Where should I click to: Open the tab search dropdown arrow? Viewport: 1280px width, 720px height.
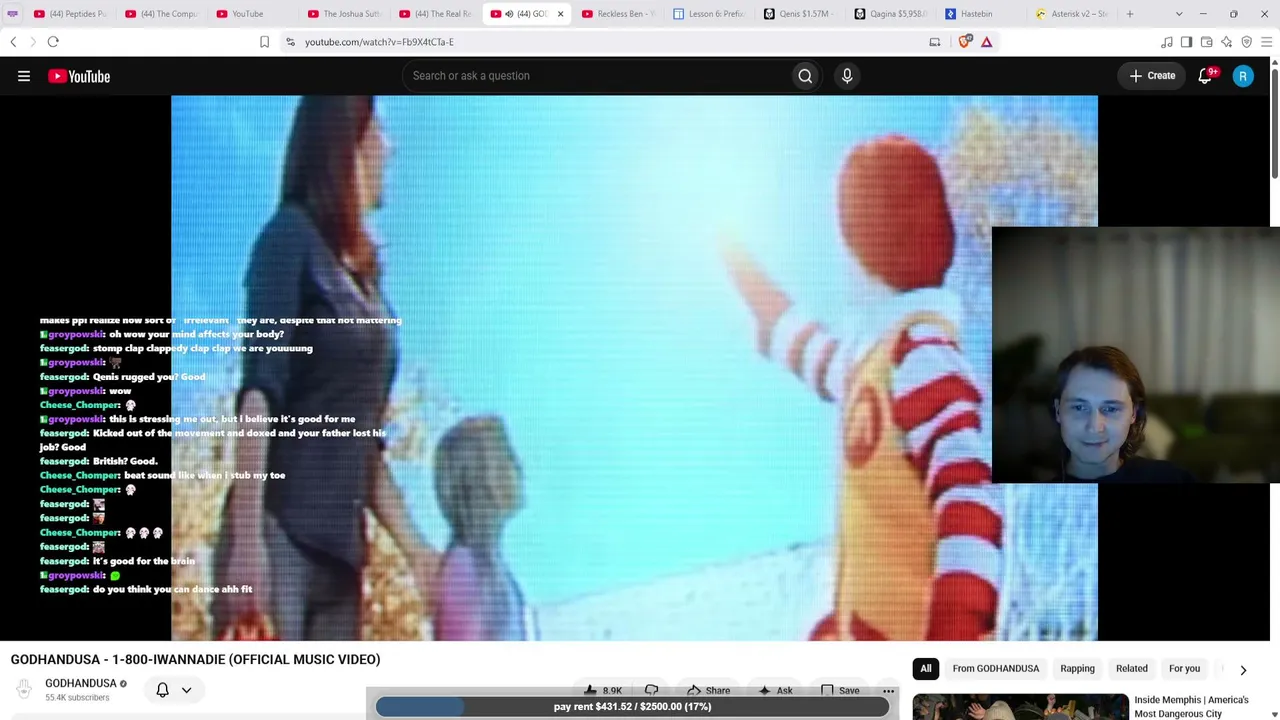(x=1179, y=14)
